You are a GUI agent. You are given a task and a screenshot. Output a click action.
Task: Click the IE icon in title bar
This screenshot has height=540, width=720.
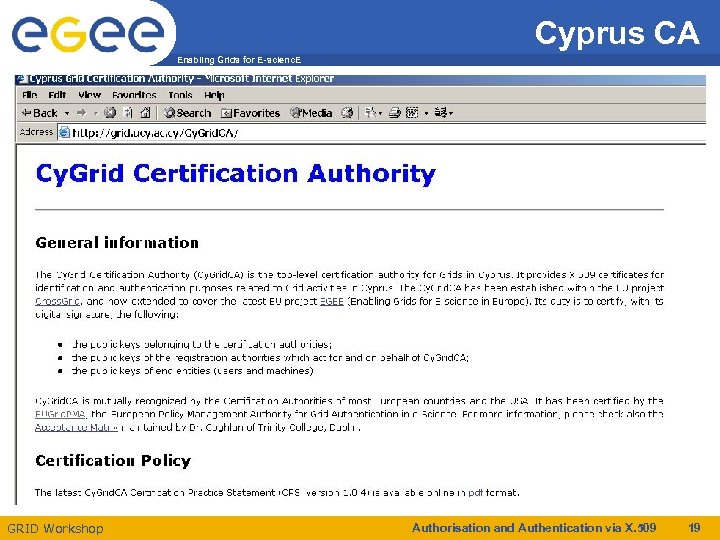point(22,79)
